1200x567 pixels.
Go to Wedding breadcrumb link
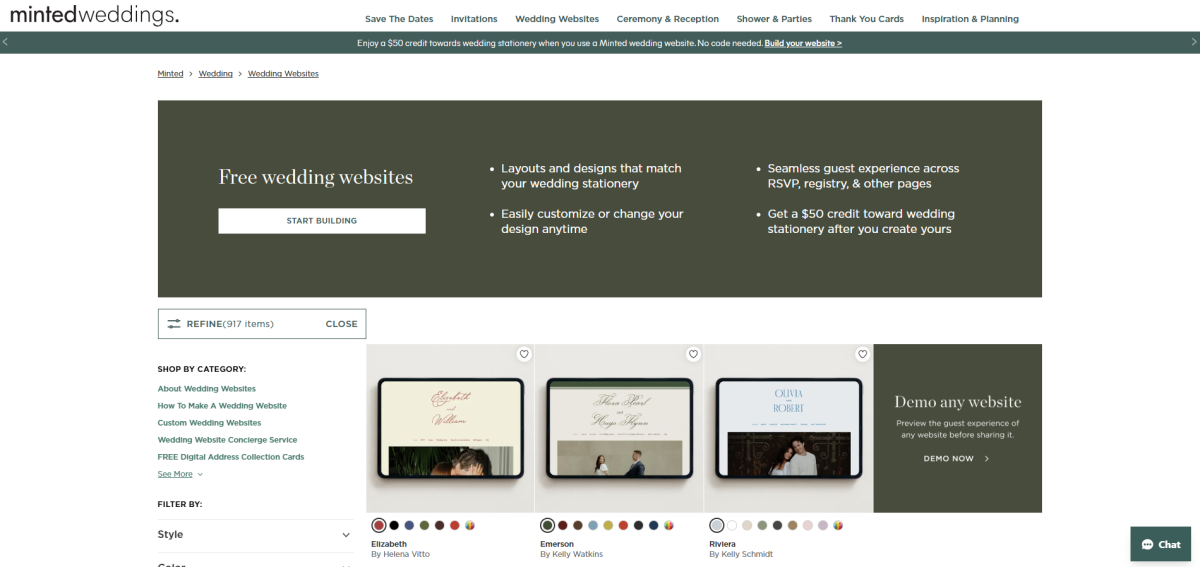click(x=215, y=74)
